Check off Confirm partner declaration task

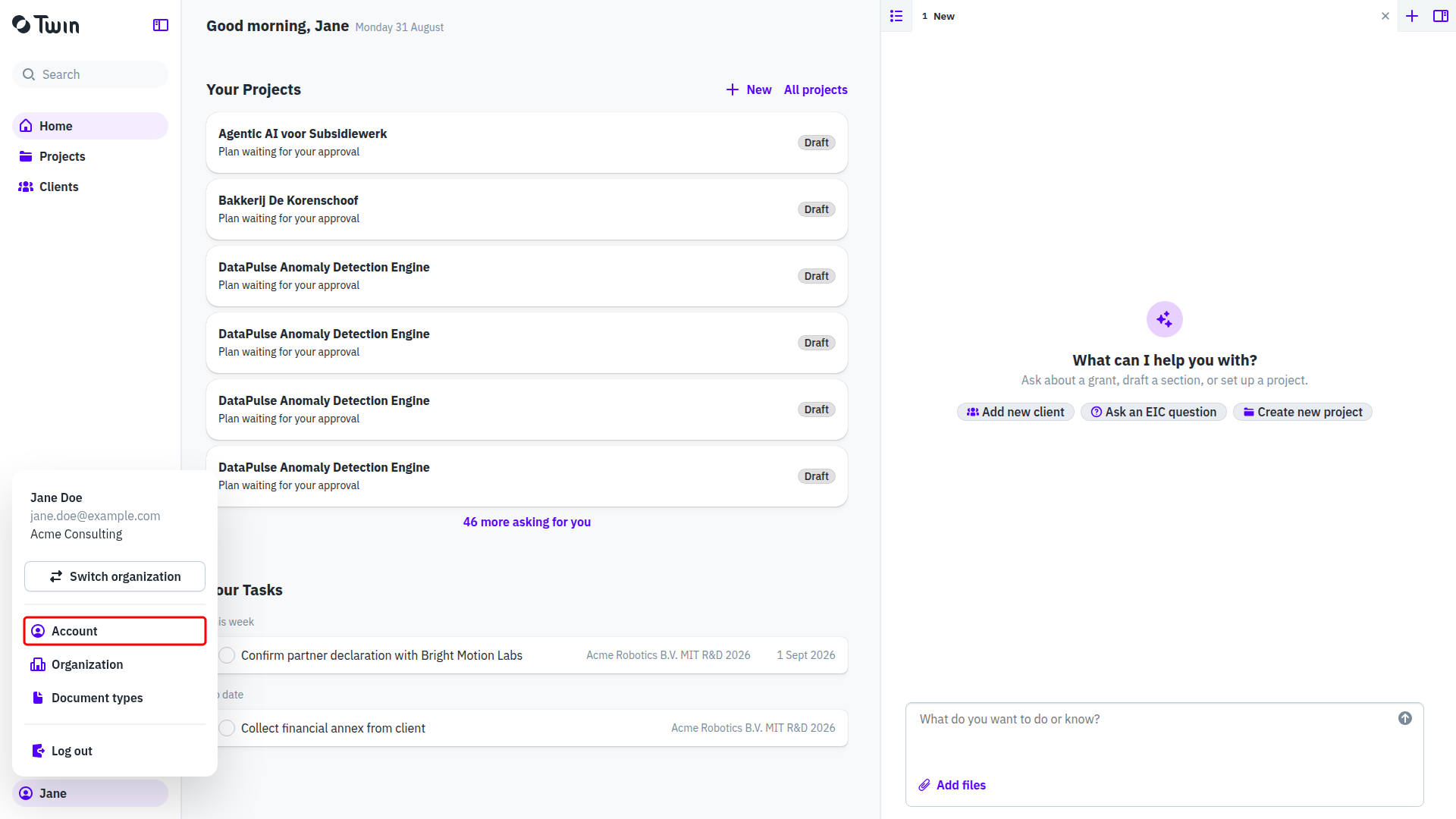[x=227, y=655]
